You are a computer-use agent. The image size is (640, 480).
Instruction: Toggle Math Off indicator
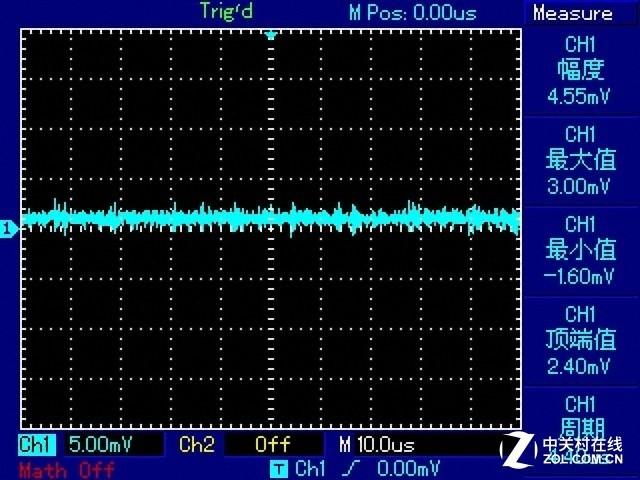(x=66, y=469)
